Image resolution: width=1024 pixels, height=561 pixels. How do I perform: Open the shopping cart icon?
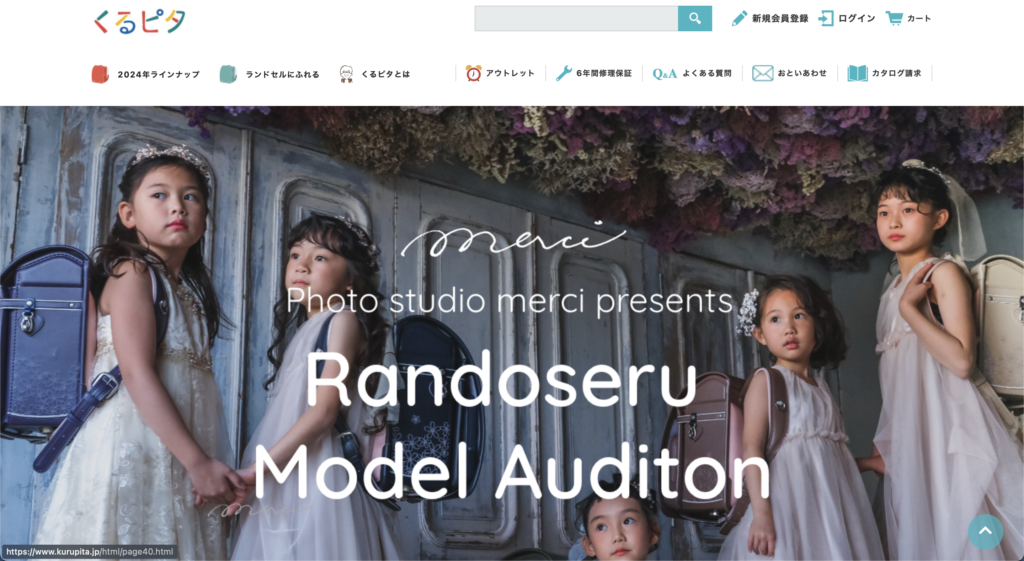[894, 18]
